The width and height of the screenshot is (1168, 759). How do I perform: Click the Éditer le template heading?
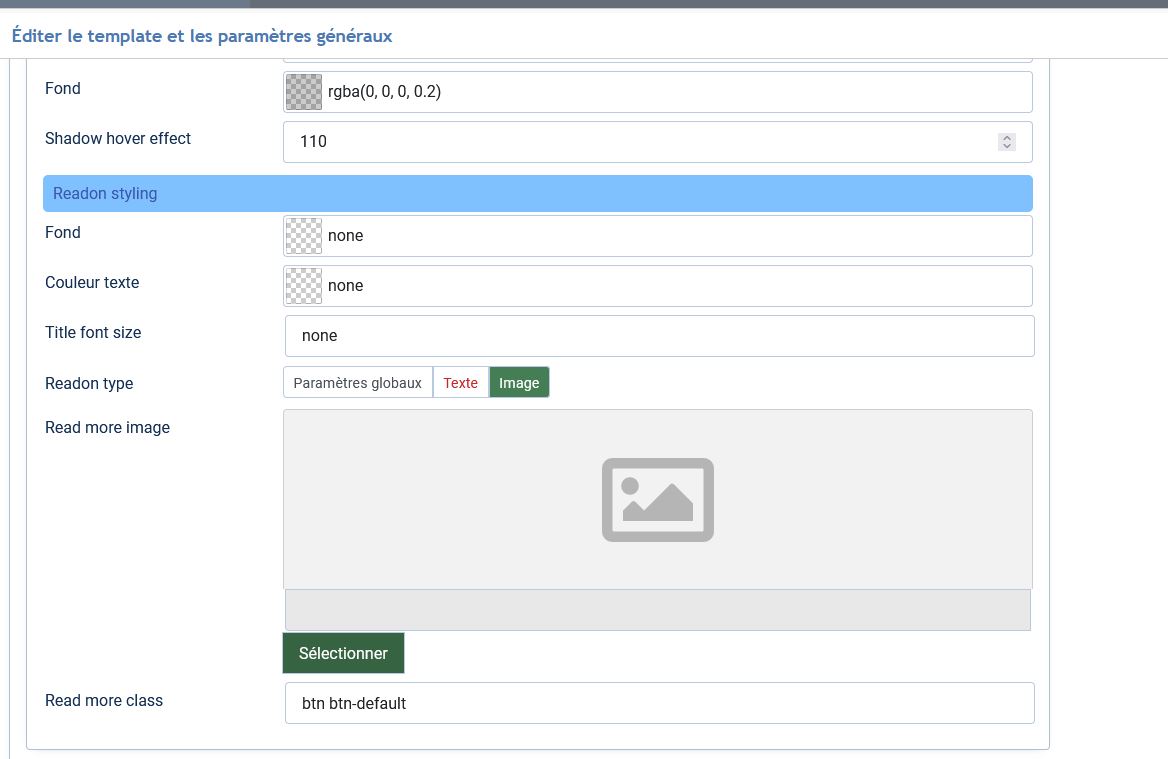[x=201, y=36]
